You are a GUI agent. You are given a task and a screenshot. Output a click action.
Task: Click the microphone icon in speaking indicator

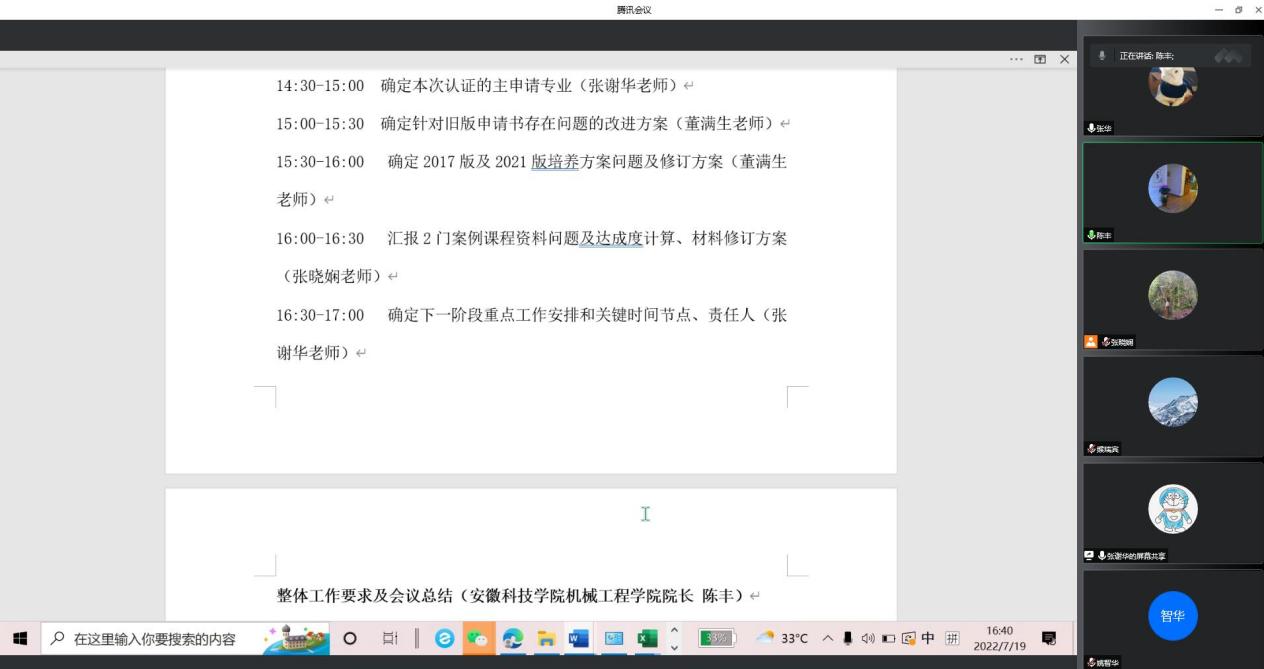pyautogui.click(x=1102, y=56)
